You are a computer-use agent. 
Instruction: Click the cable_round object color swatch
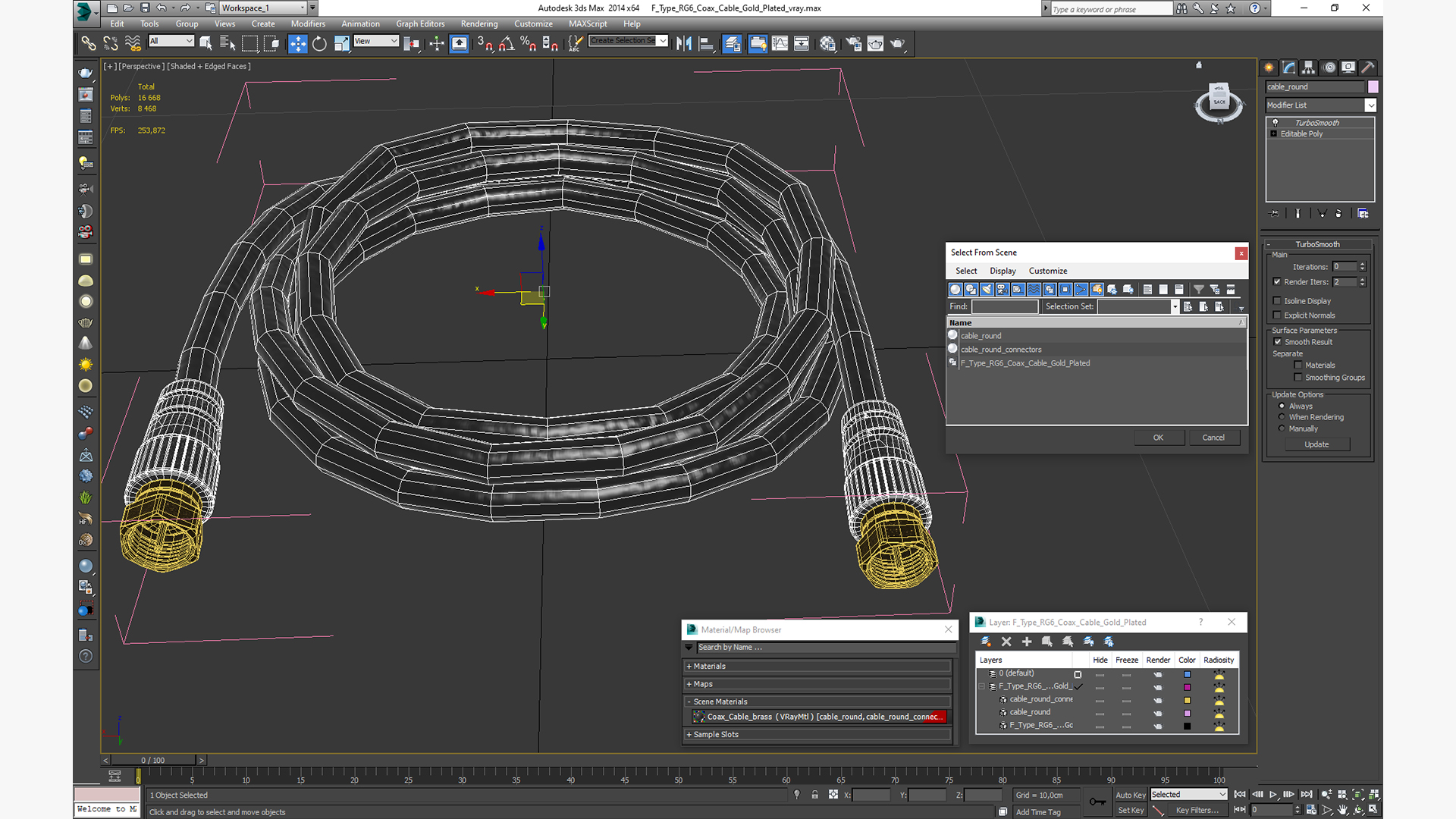[x=1373, y=86]
